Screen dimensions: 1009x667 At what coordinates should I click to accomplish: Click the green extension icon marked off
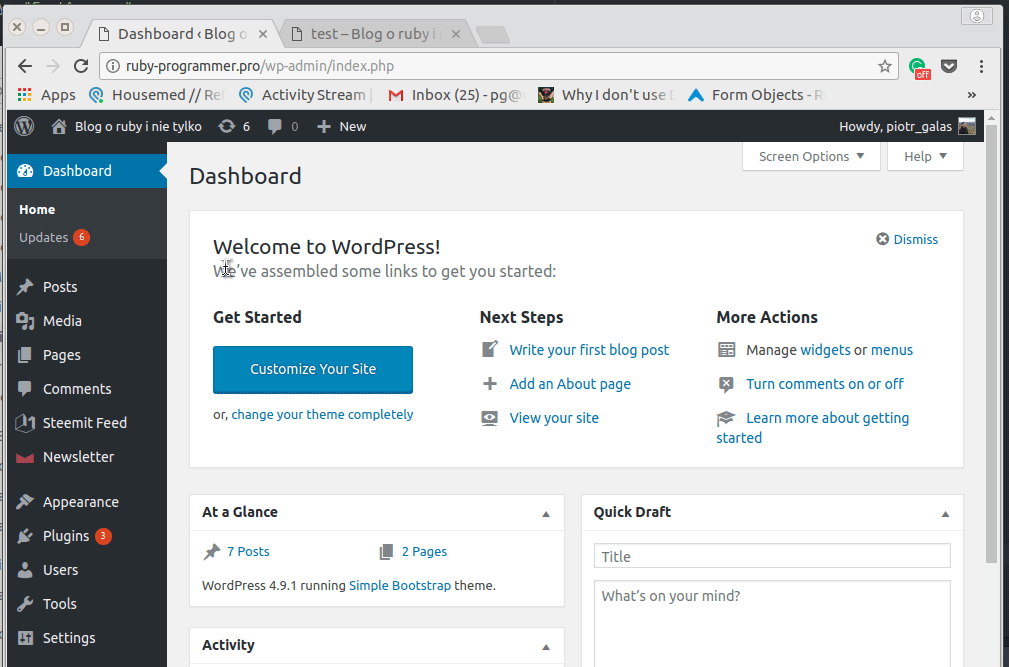pyautogui.click(x=919, y=67)
